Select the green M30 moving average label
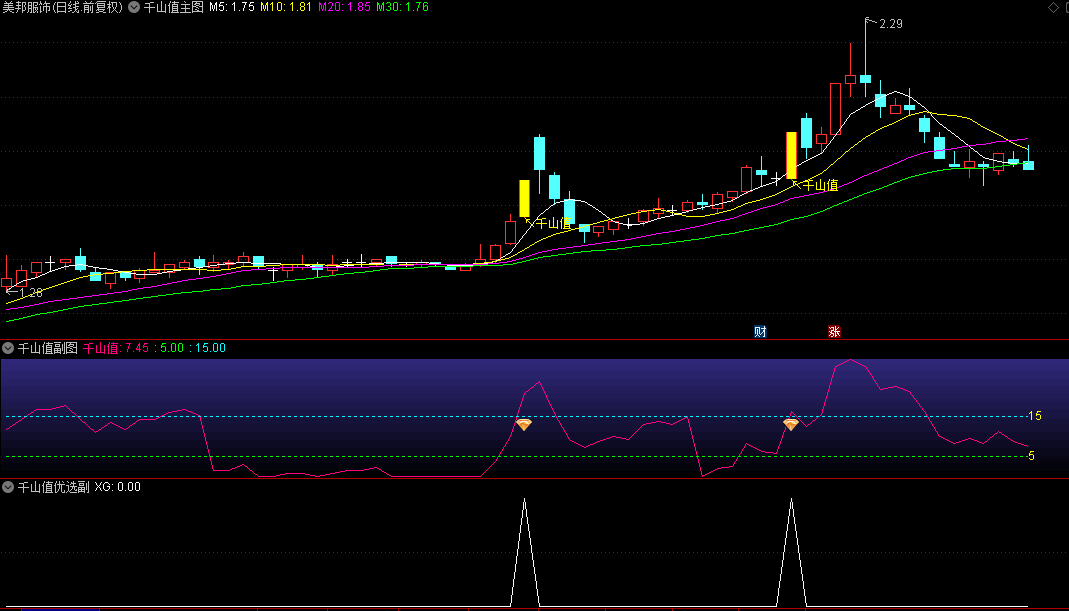This screenshot has width=1069, height=611. click(x=402, y=7)
